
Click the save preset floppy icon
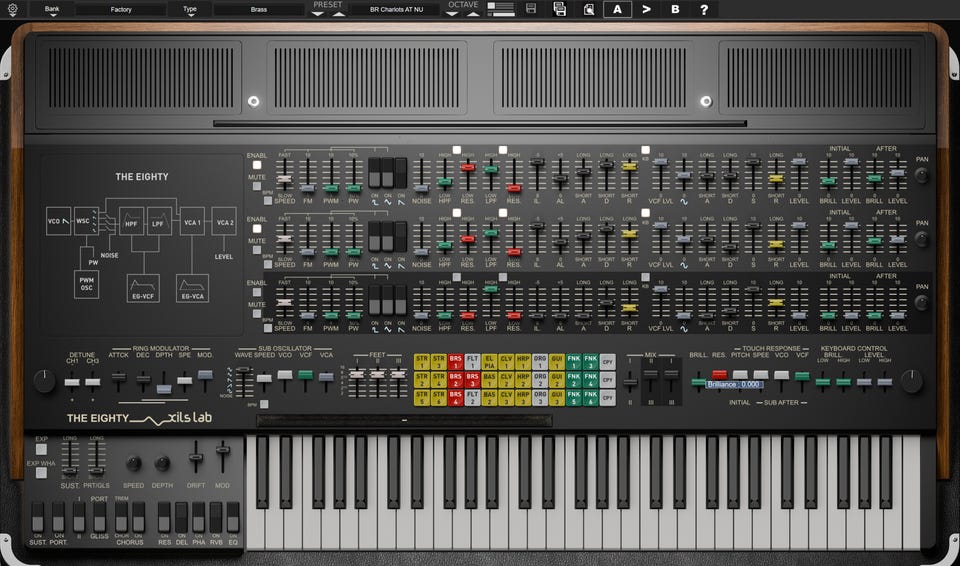coord(531,9)
